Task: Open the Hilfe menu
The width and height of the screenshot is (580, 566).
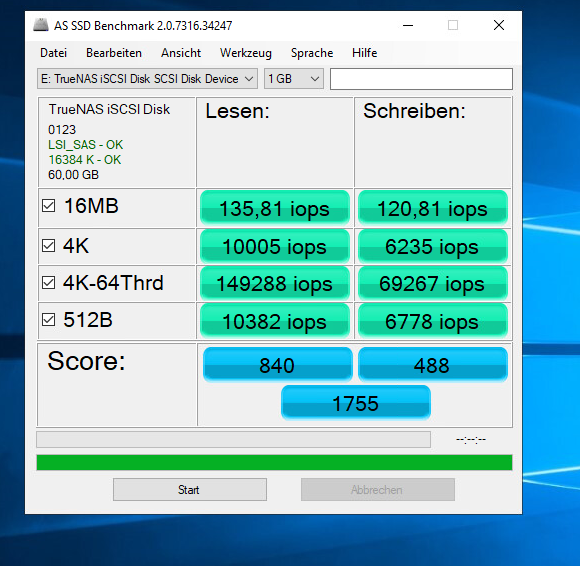Action: [364, 53]
